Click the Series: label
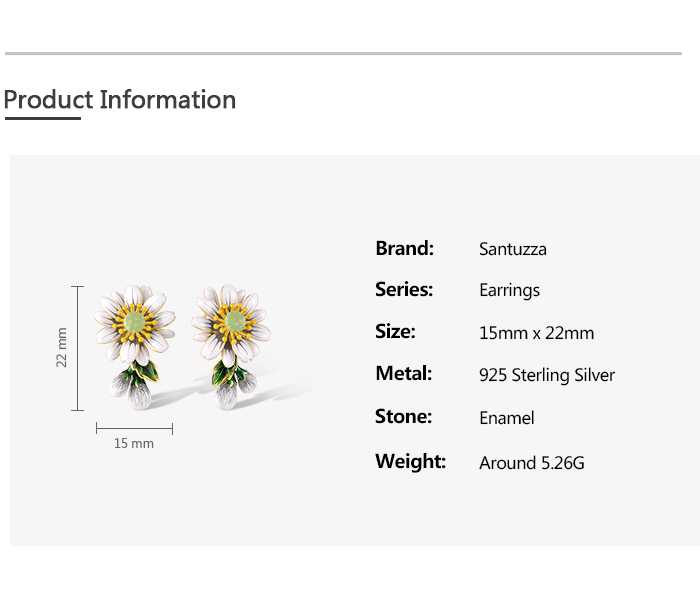700x596 pixels. (x=404, y=290)
